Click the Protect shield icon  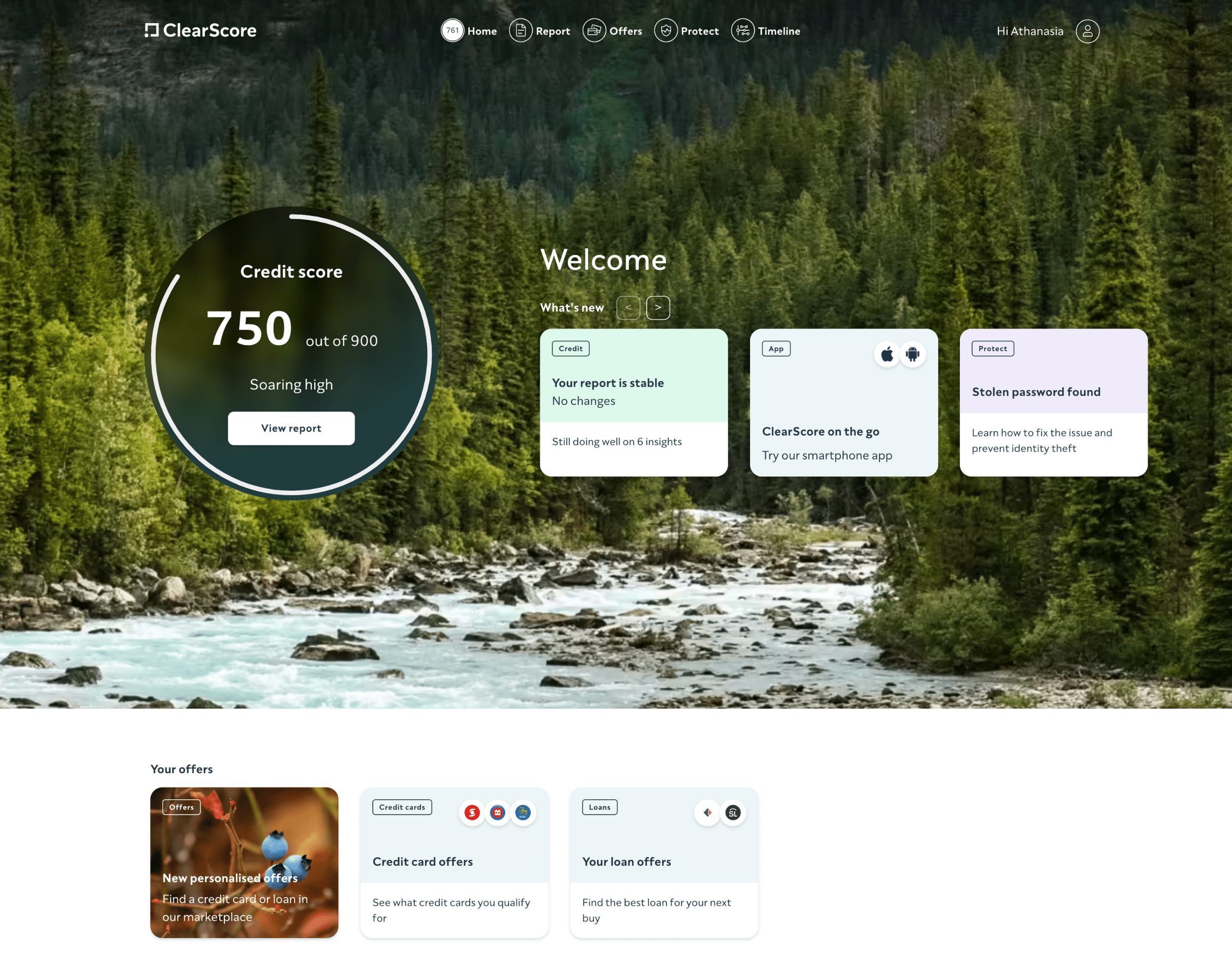pyautogui.click(x=665, y=30)
